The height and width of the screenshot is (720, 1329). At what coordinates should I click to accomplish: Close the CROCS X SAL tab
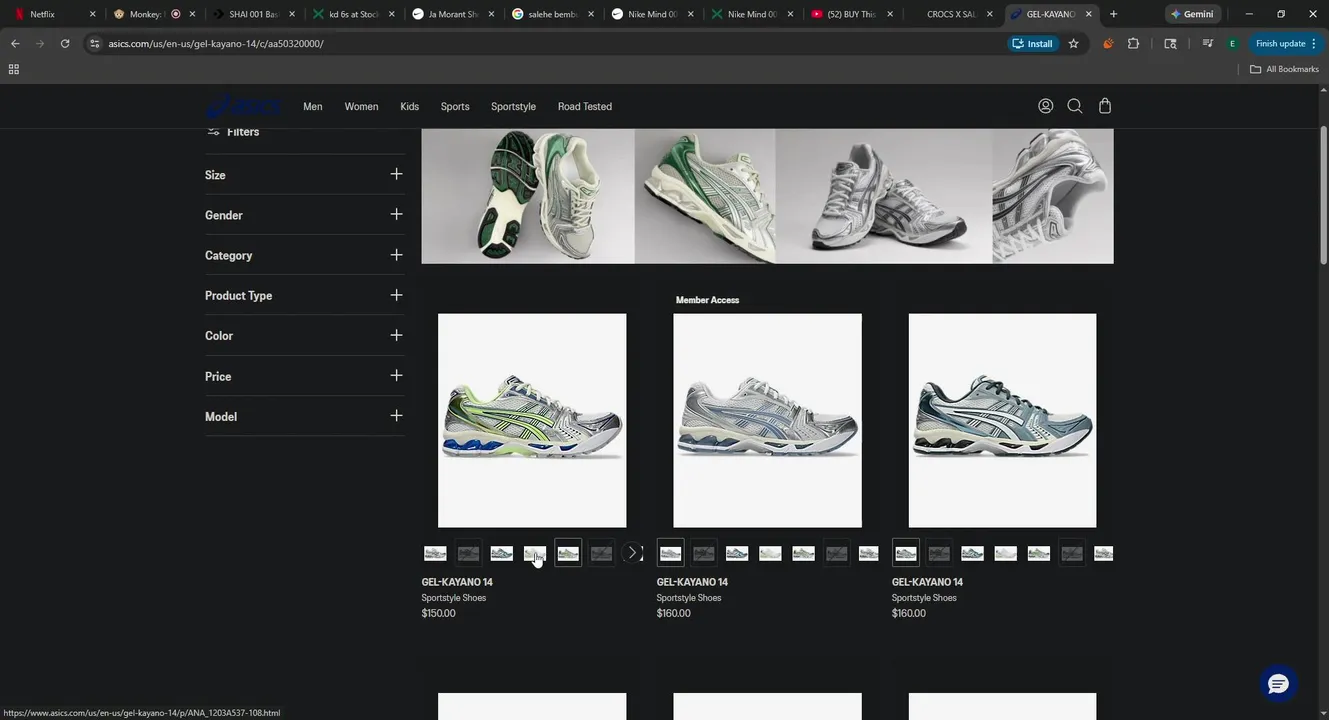pyautogui.click(x=990, y=14)
